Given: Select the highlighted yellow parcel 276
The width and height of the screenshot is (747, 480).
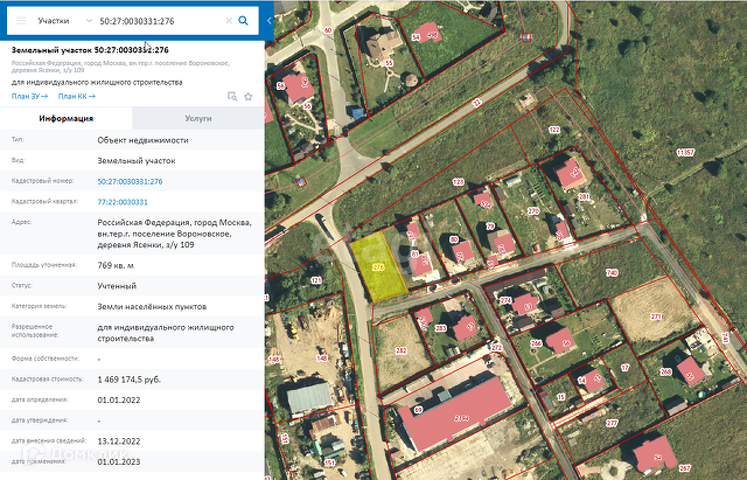Looking at the screenshot, I should point(378,267).
